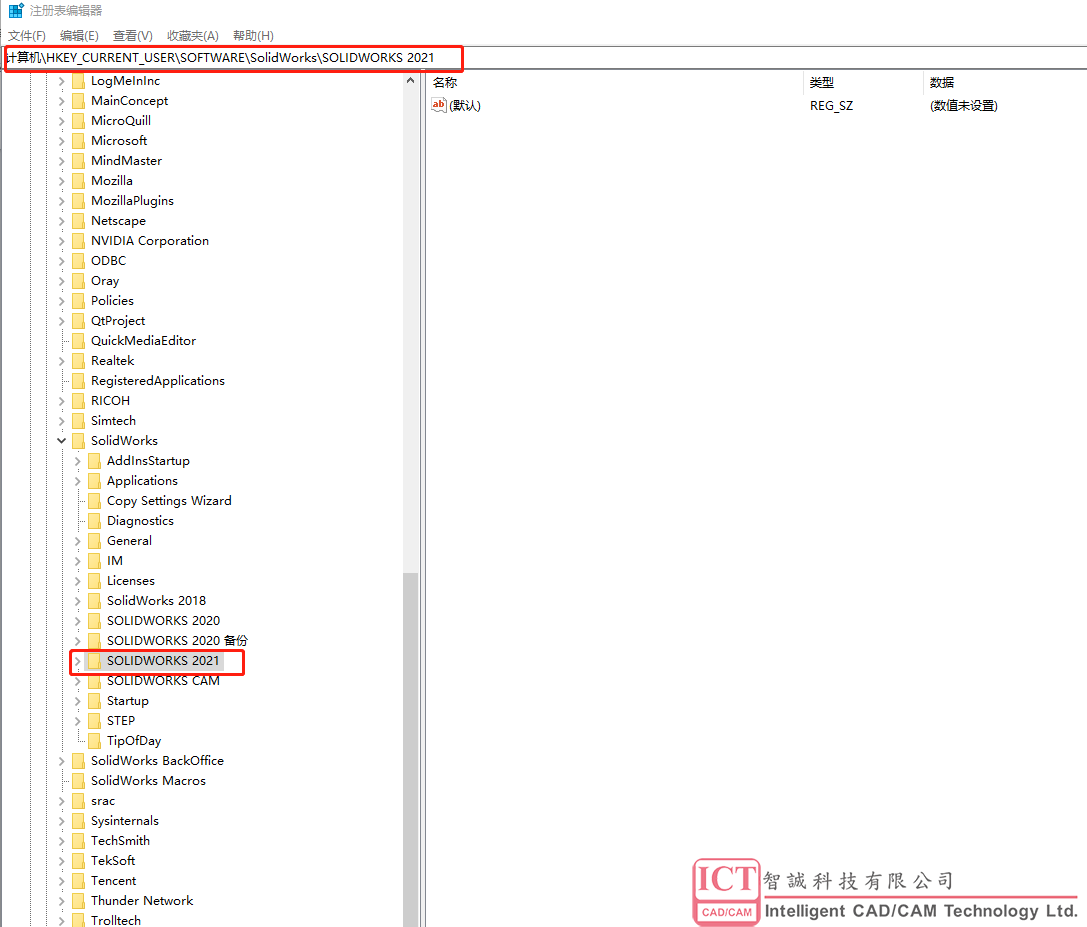Expand the AddInsStartup subkey
1087x927 pixels.
[78, 461]
